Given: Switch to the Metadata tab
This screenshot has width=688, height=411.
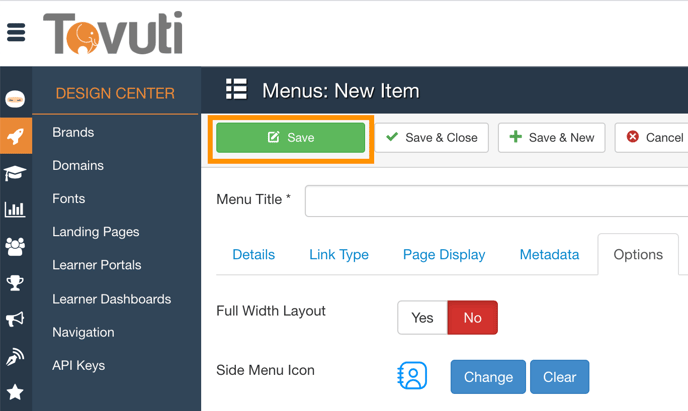Looking at the screenshot, I should [x=549, y=255].
